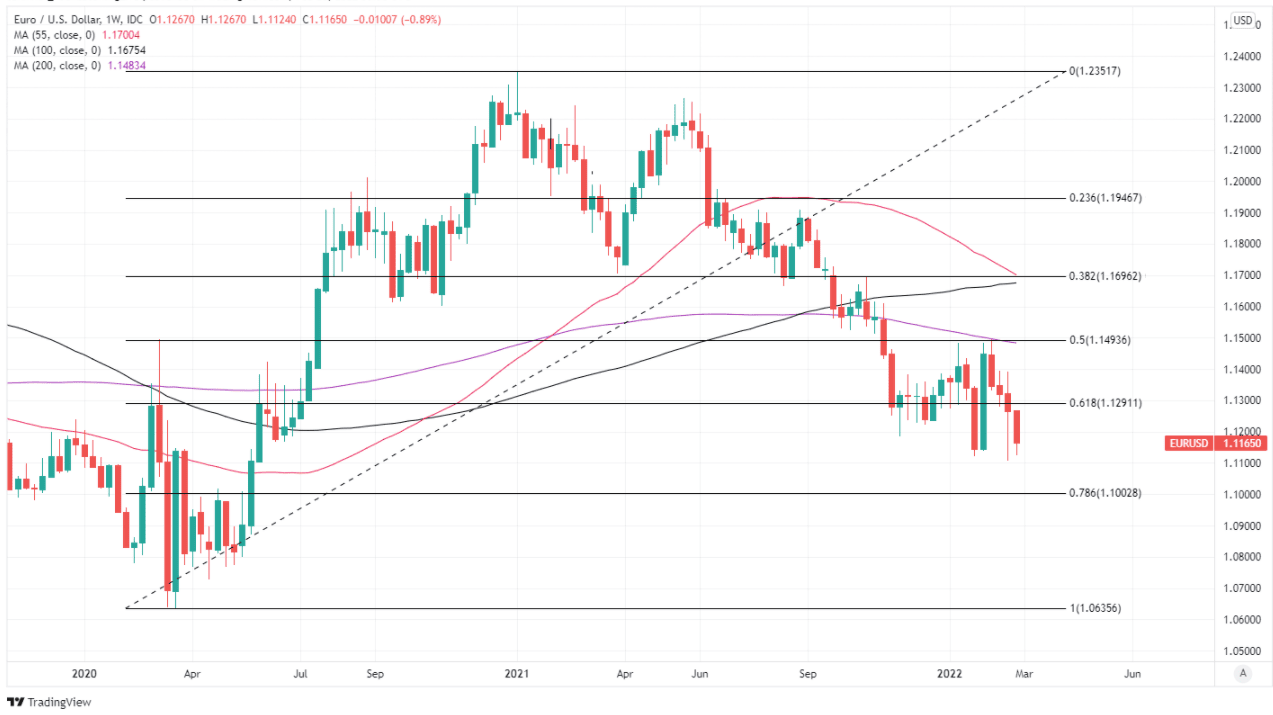Click the 0.382(1.16962) Fibonacci level label
This screenshot has width=1273, height=715.
pos(1106,276)
